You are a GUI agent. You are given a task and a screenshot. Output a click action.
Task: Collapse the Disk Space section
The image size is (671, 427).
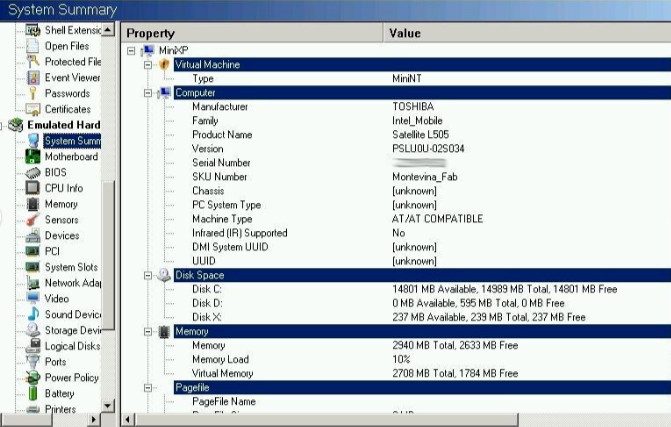tap(148, 276)
